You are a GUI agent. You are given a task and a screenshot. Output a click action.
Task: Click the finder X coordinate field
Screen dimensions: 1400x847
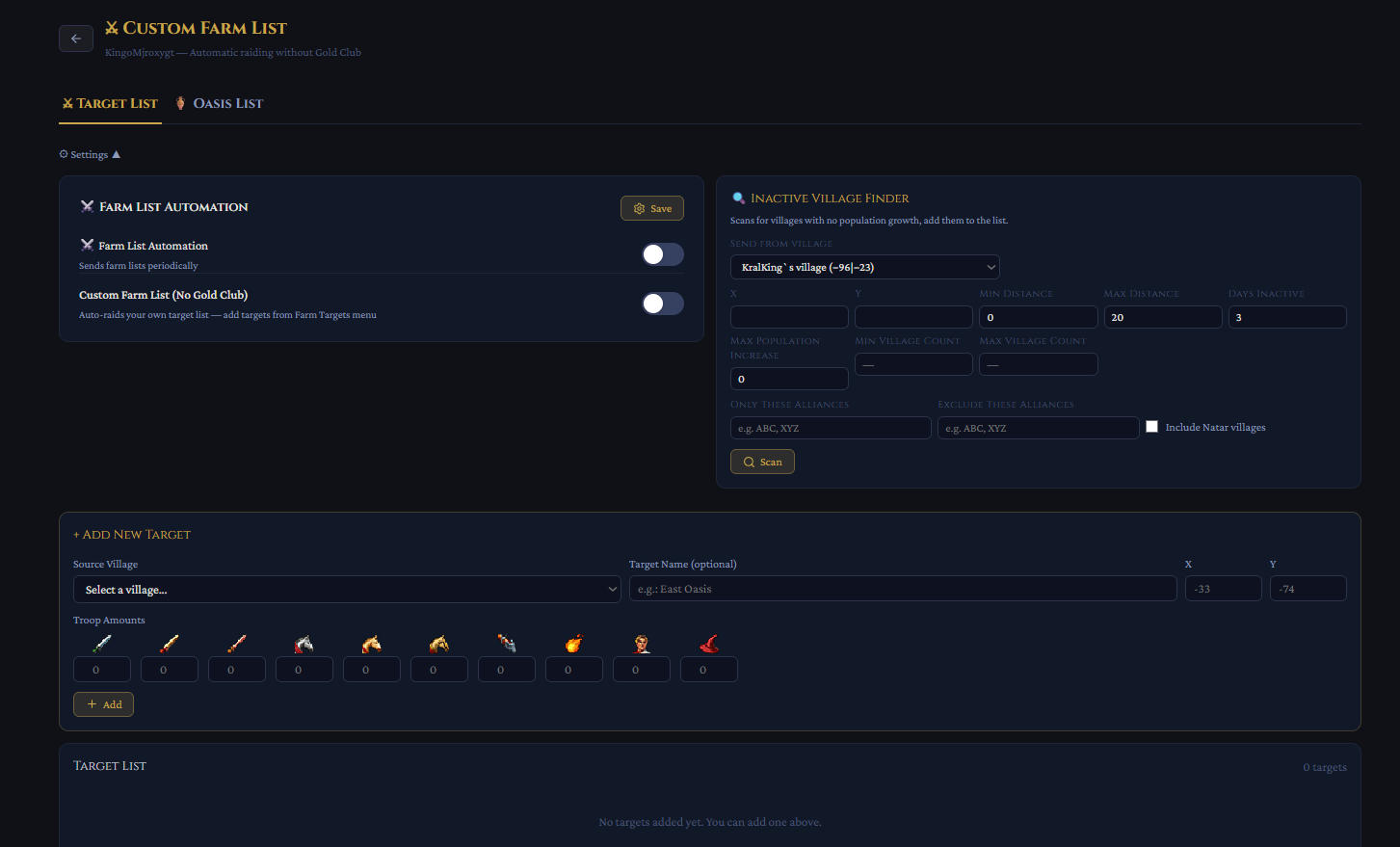[789, 317]
